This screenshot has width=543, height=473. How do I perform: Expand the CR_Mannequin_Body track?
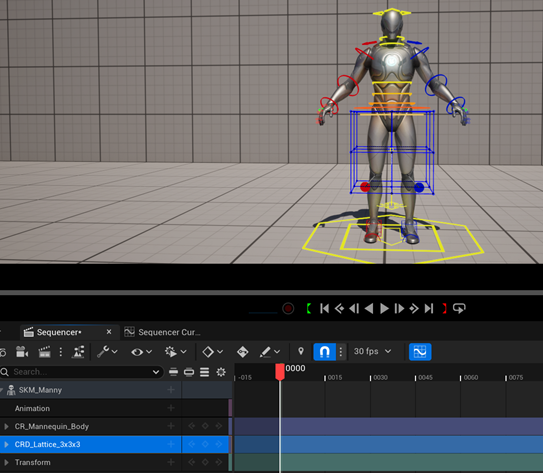[x=6, y=426]
